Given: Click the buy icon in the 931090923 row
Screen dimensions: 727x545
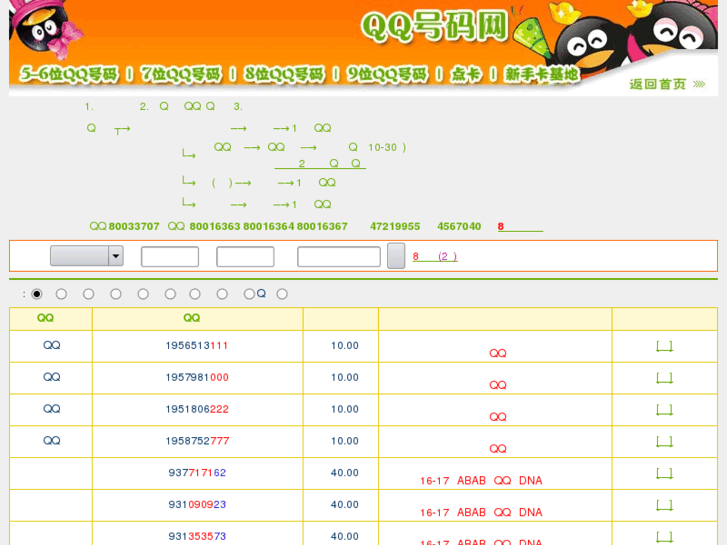Looking at the screenshot, I should click(x=664, y=505).
